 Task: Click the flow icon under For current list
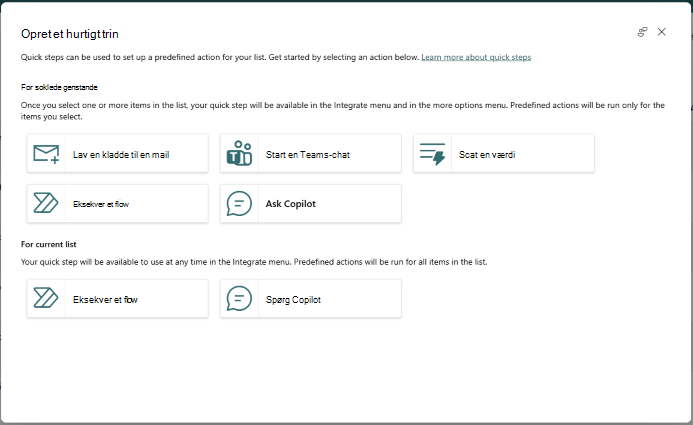point(46,298)
